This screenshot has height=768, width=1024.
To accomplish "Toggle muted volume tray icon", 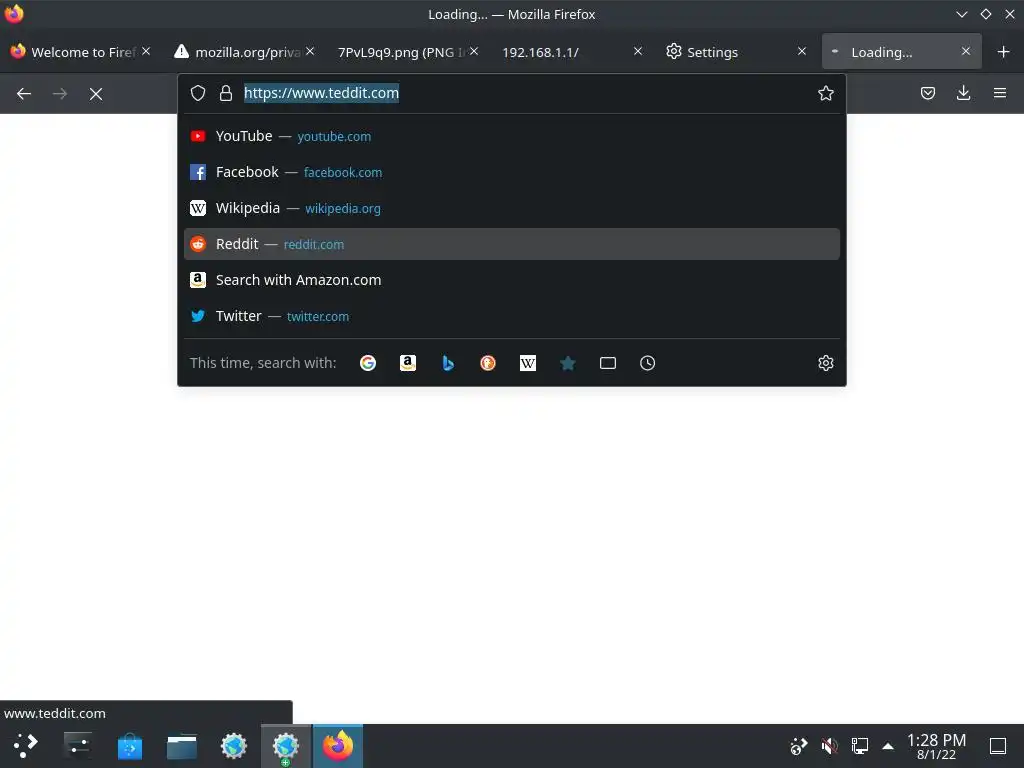I will 829,746.
